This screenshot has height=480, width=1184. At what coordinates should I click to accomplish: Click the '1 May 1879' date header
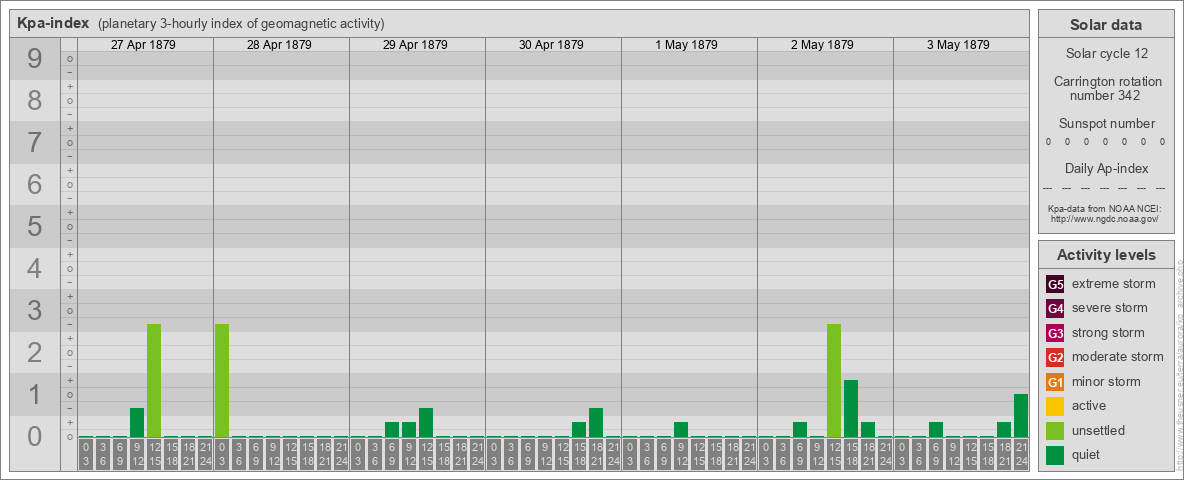(x=686, y=45)
